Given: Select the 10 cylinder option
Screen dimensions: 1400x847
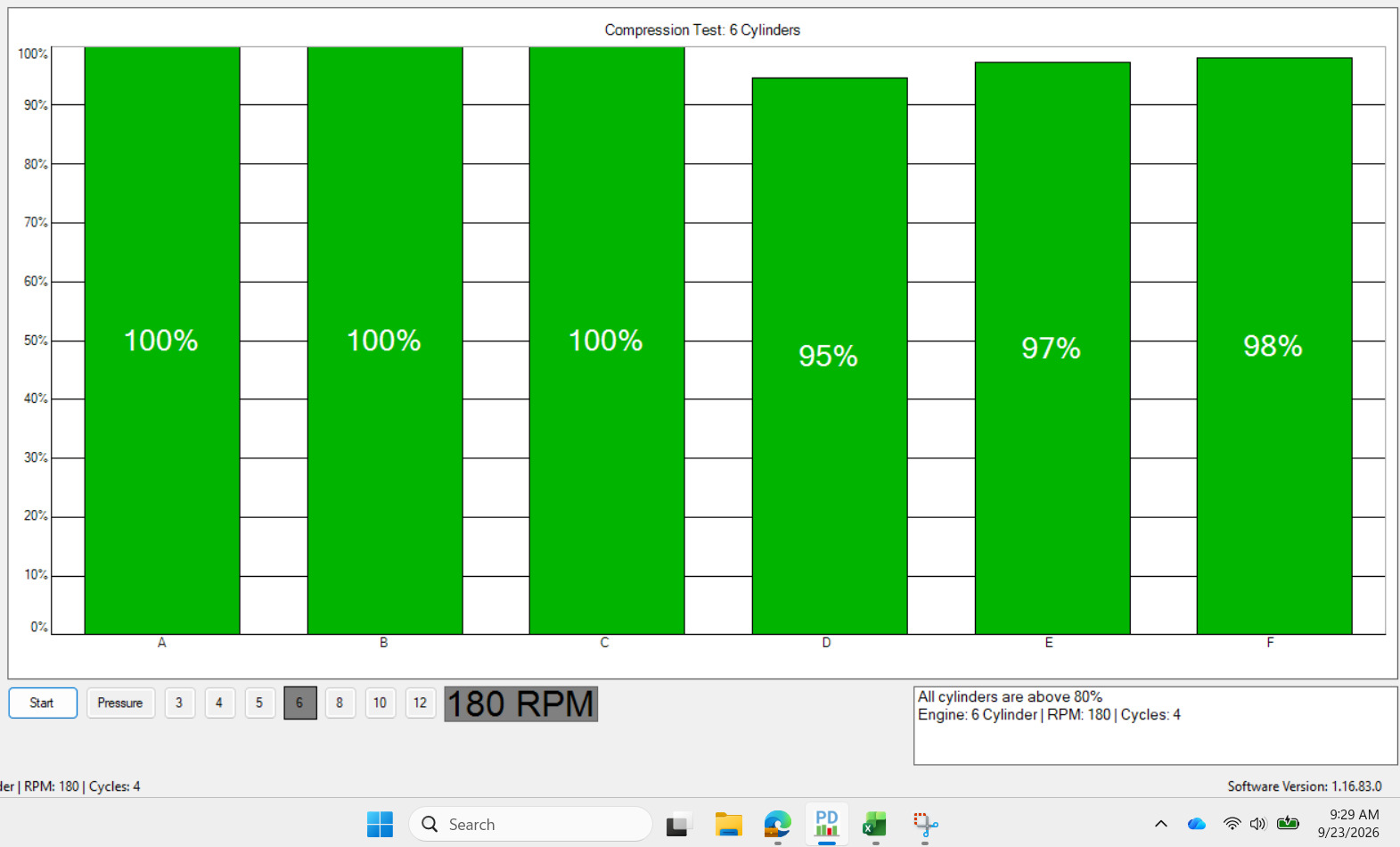Looking at the screenshot, I should click(x=380, y=703).
